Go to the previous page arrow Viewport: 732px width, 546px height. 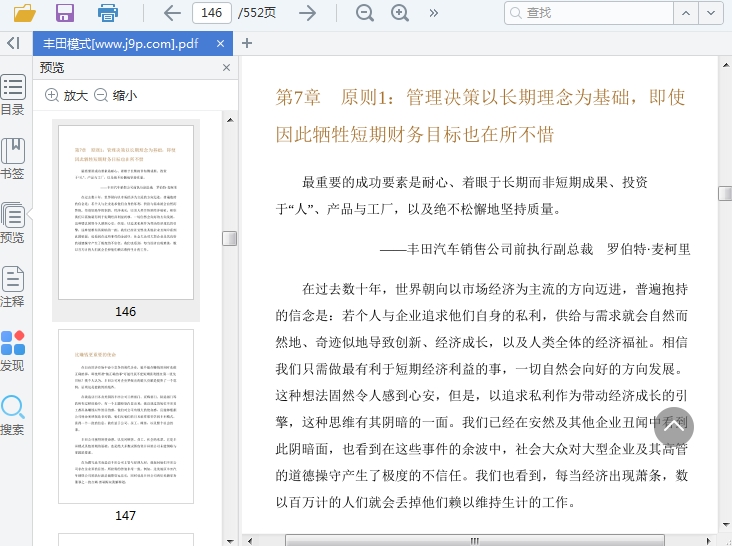pos(172,13)
